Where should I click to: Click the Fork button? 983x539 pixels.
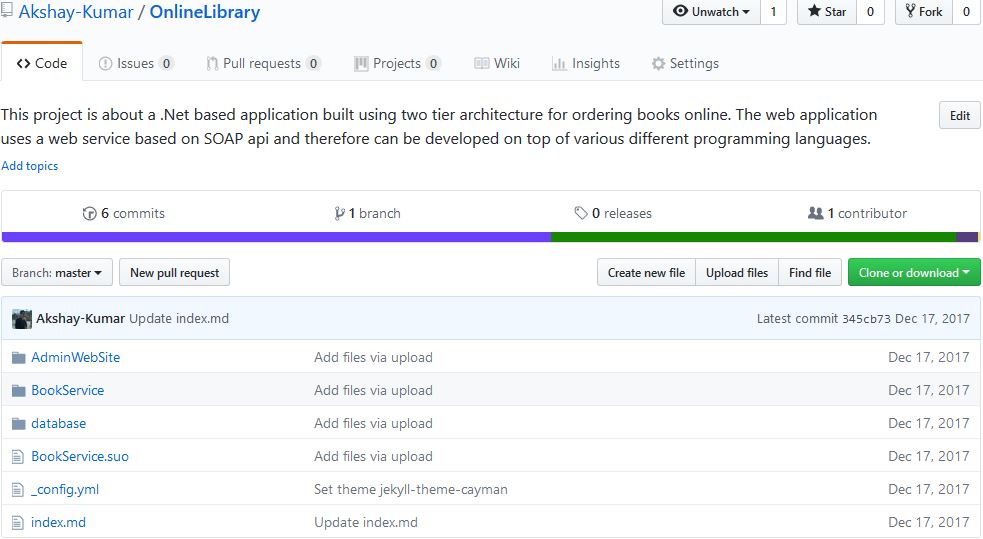point(924,11)
